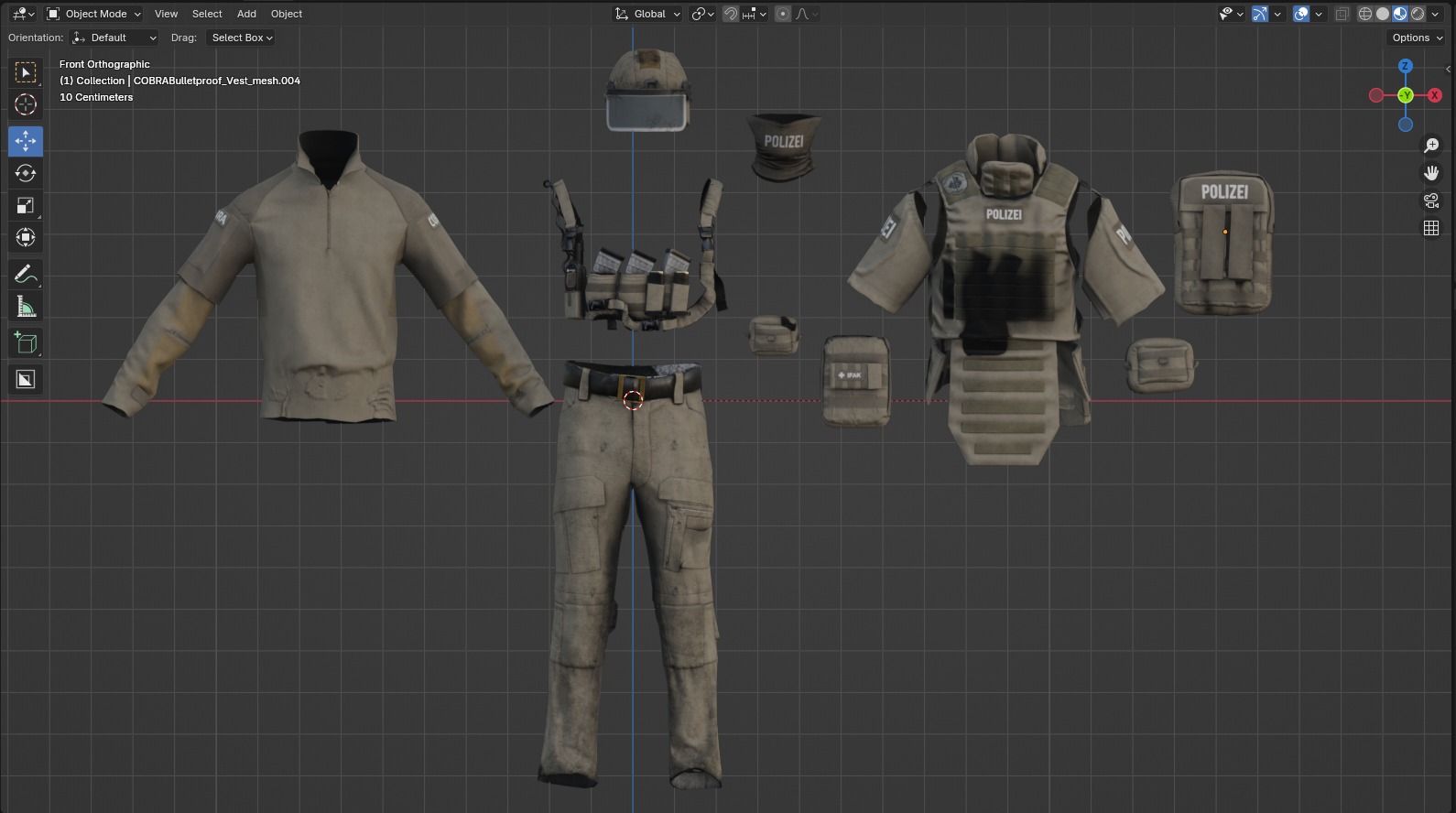Screen dimensions: 1456x813
Task: Open the Add menu
Action: coord(246,14)
